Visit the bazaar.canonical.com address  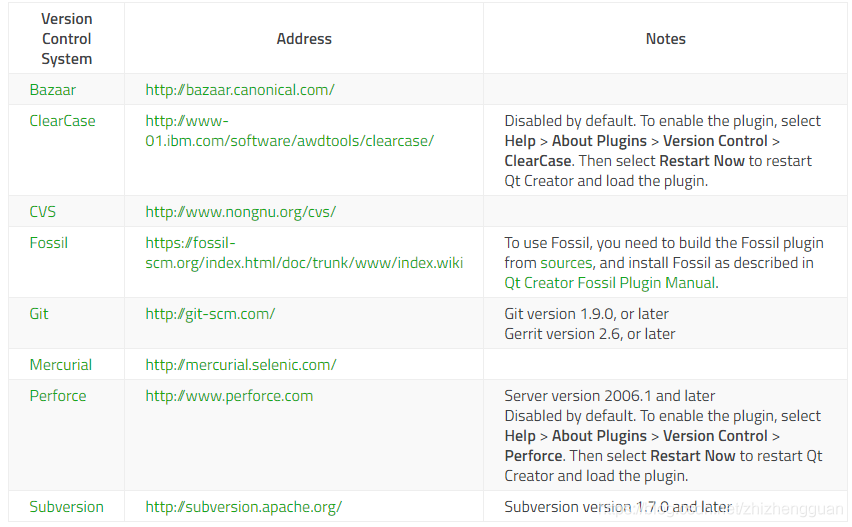[x=240, y=90]
